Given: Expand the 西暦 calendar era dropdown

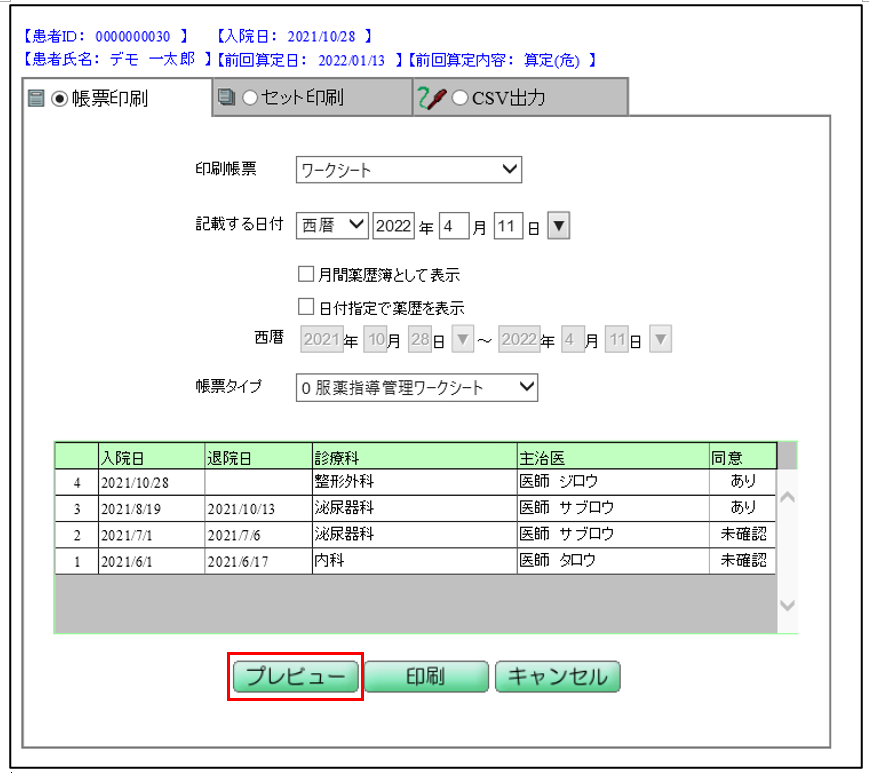Looking at the screenshot, I should coord(332,227).
